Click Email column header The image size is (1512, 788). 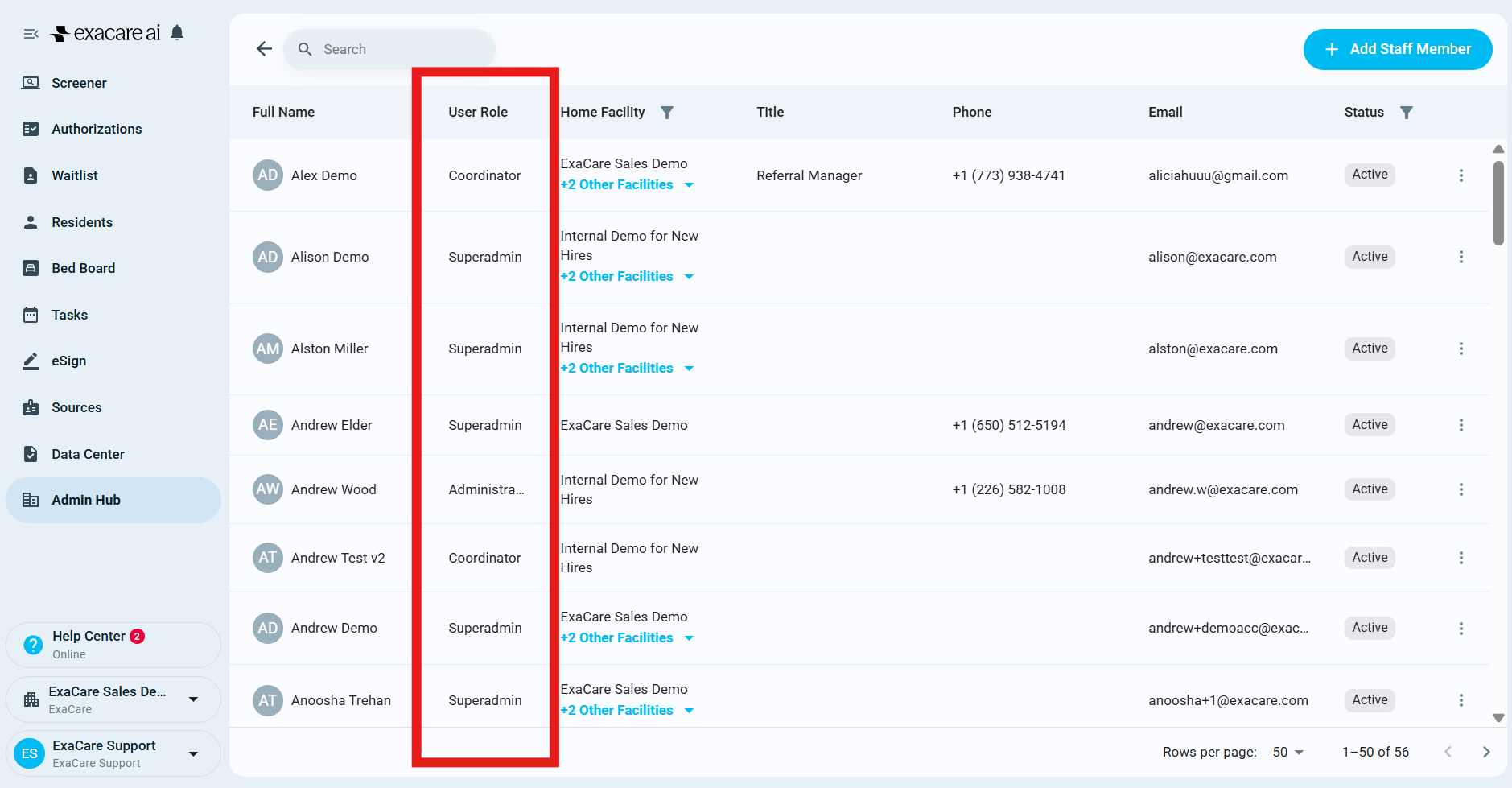click(x=1165, y=112)
